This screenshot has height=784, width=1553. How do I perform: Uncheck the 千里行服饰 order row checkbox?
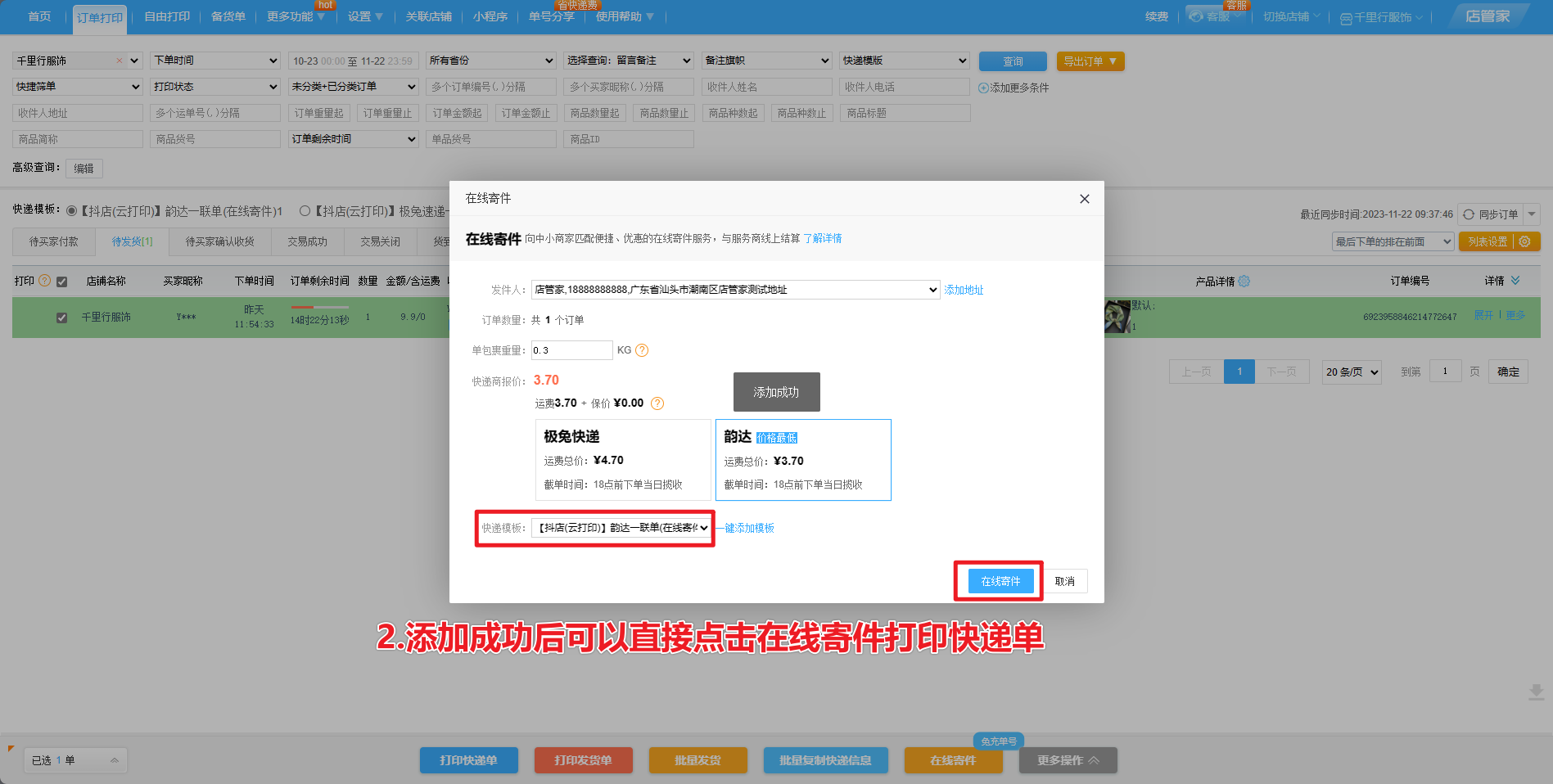tap(61, 318)
